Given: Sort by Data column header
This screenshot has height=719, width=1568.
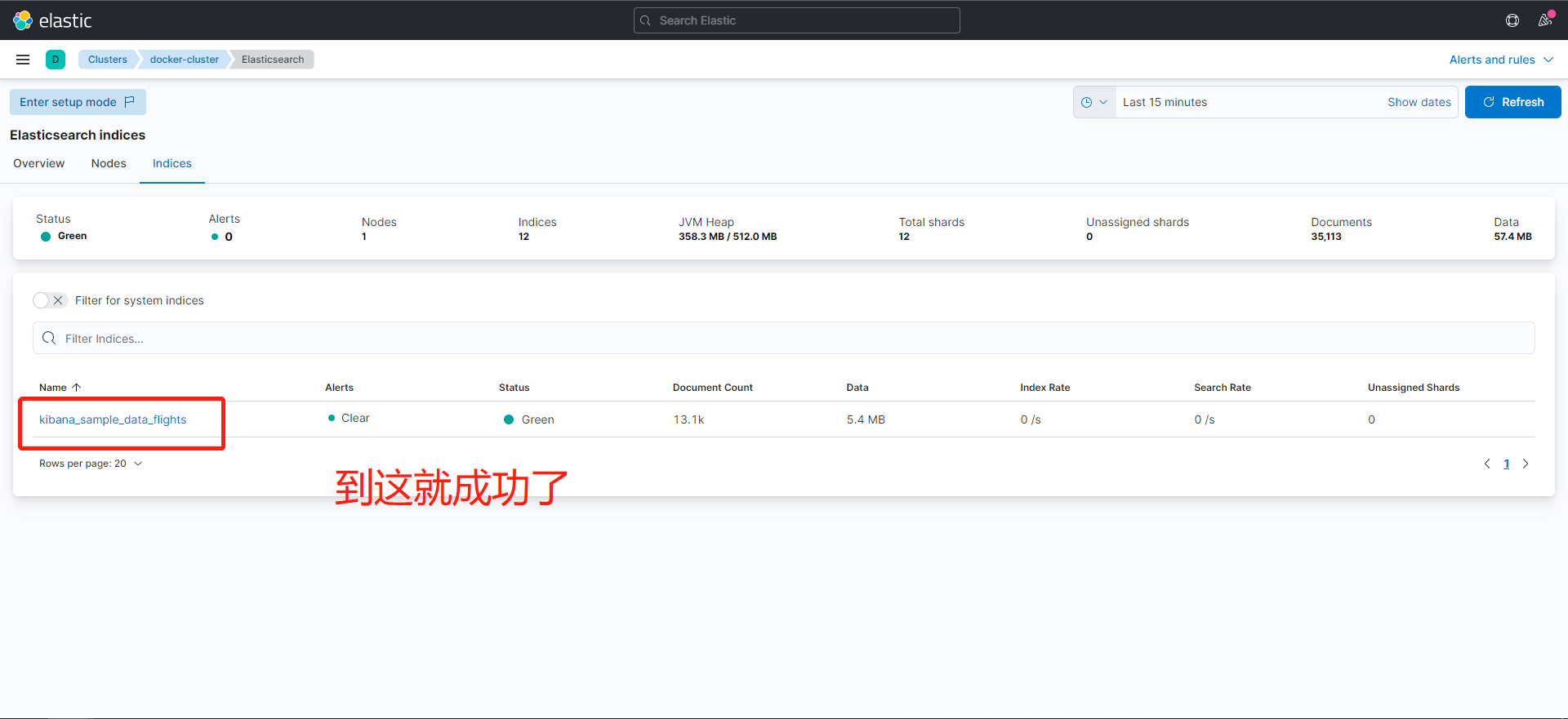Looking at the screenshot, I should pos(857,388).
